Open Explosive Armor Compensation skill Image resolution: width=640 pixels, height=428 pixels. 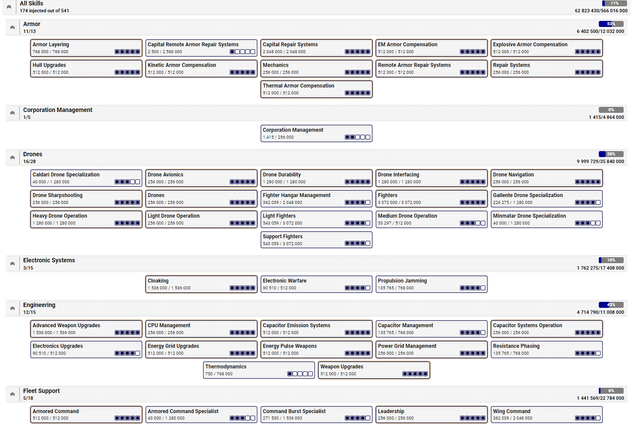pos(547,48)
